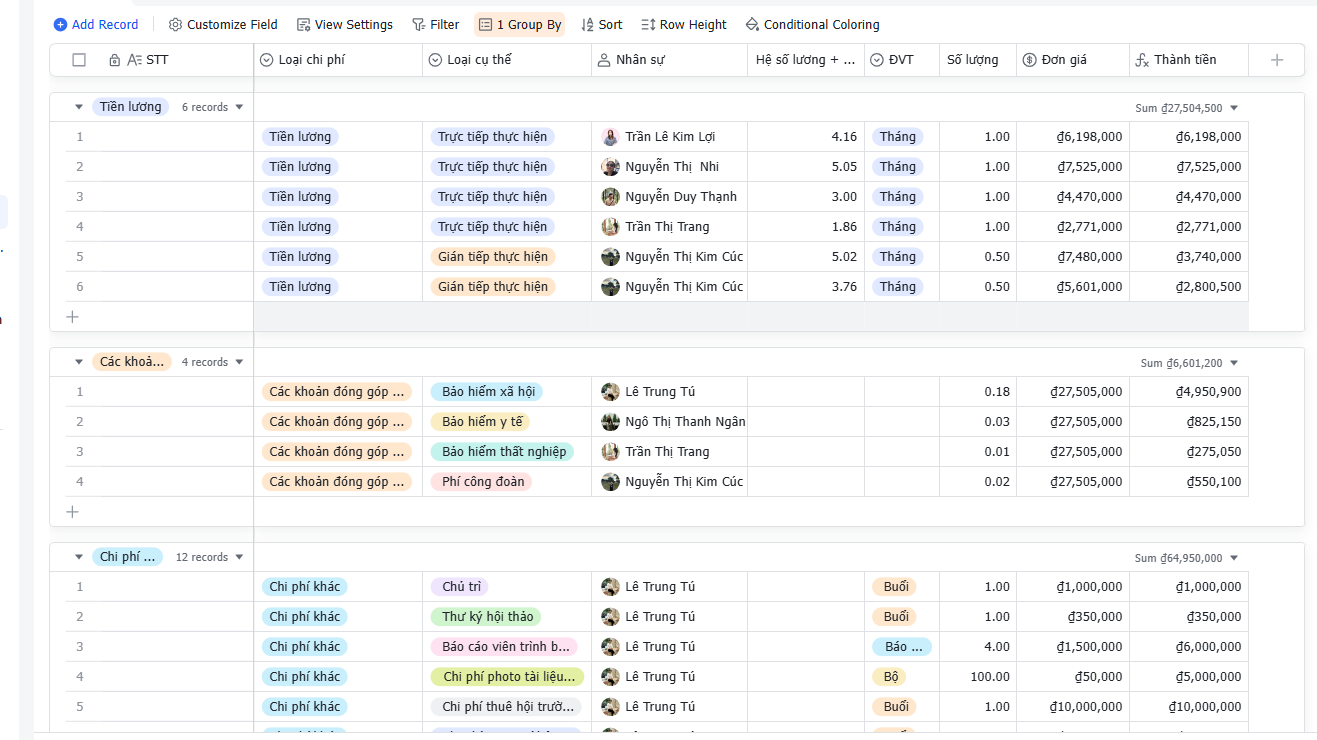Click the thành tiền cell ₫825,150
1317x740 pixels.
(x=1189, y=422)
